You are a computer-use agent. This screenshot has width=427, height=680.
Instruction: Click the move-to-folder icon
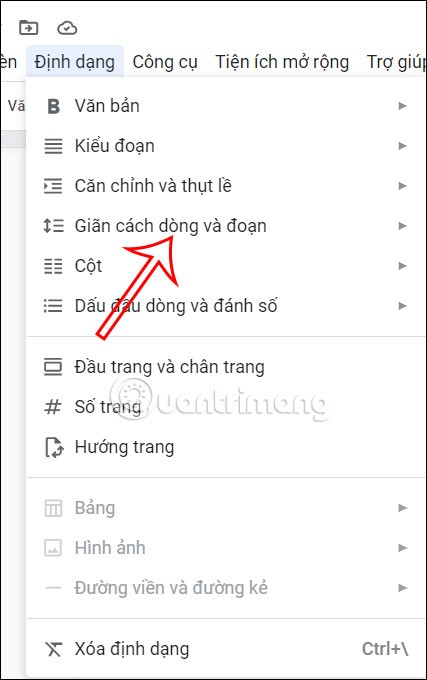click(29, 28)
